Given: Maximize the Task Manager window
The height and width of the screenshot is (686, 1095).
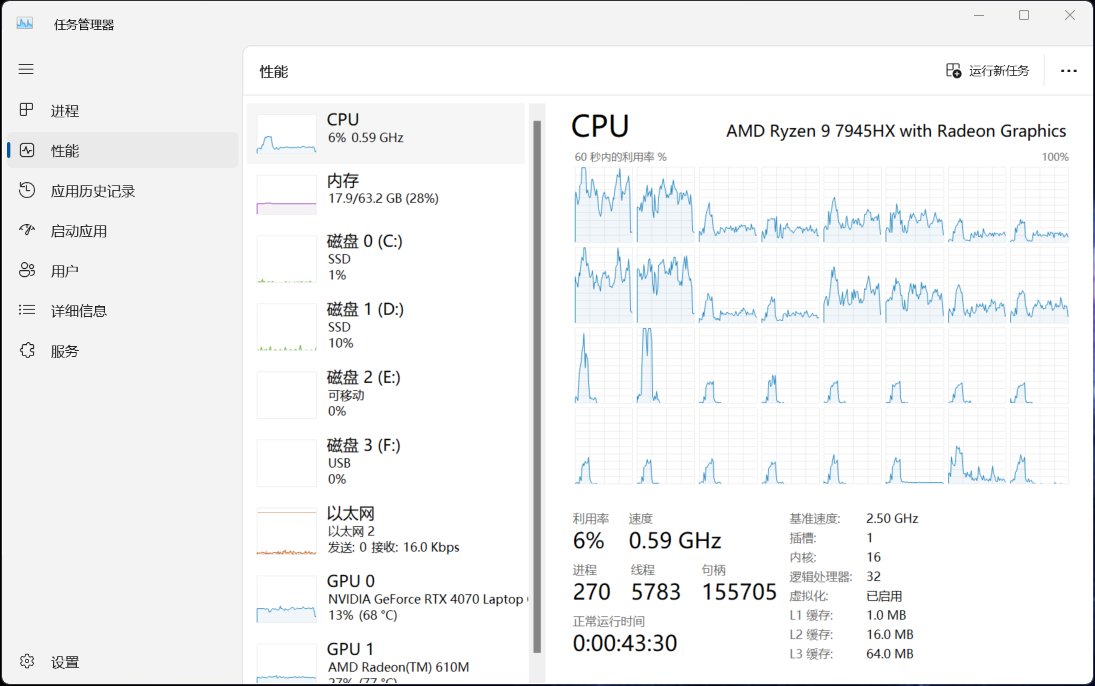Looking at the screenshot, I should pyautogui.click(x=1024, y=15).
